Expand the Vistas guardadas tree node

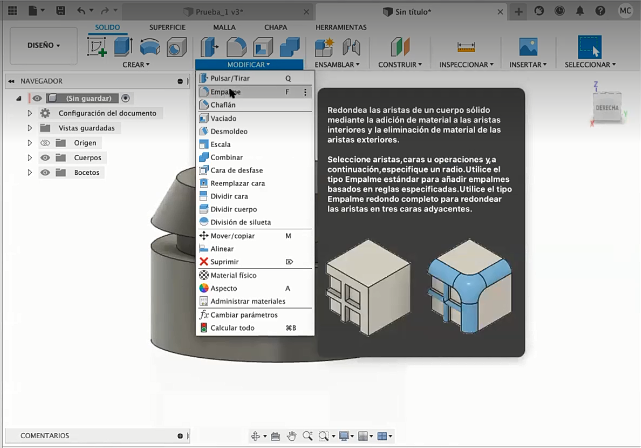click(x=30, y=128)
